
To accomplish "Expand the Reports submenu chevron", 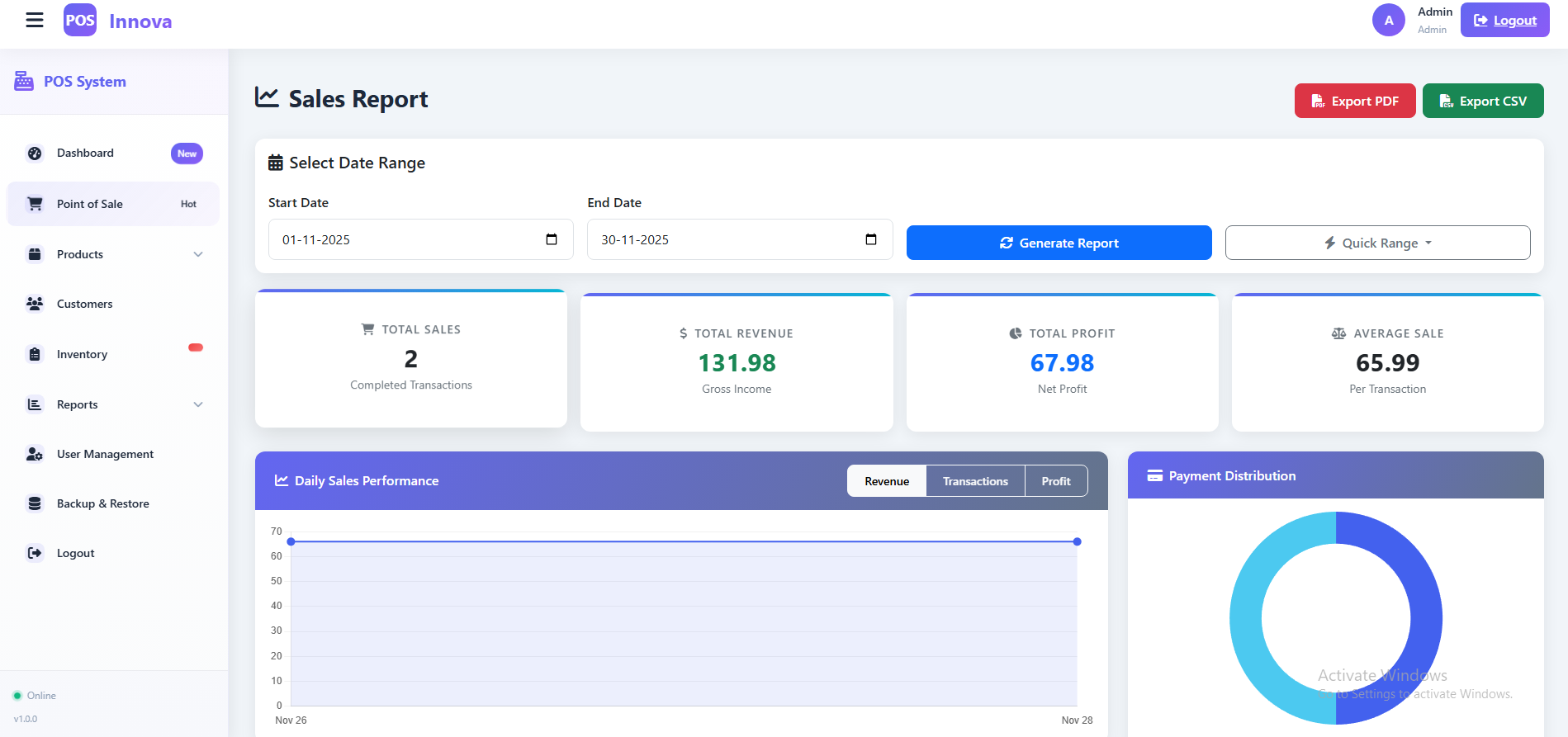I will (x=198, y=404).
